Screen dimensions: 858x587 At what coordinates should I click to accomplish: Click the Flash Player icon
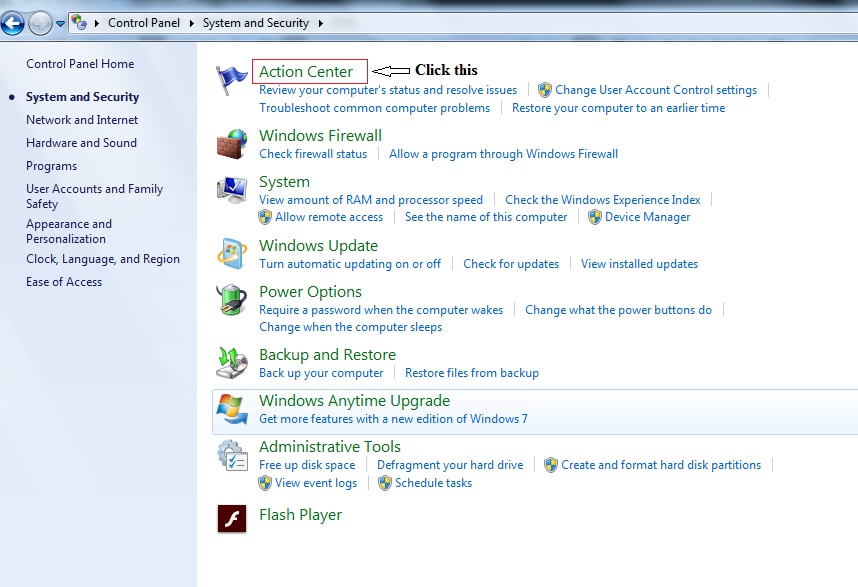point(232,518)
